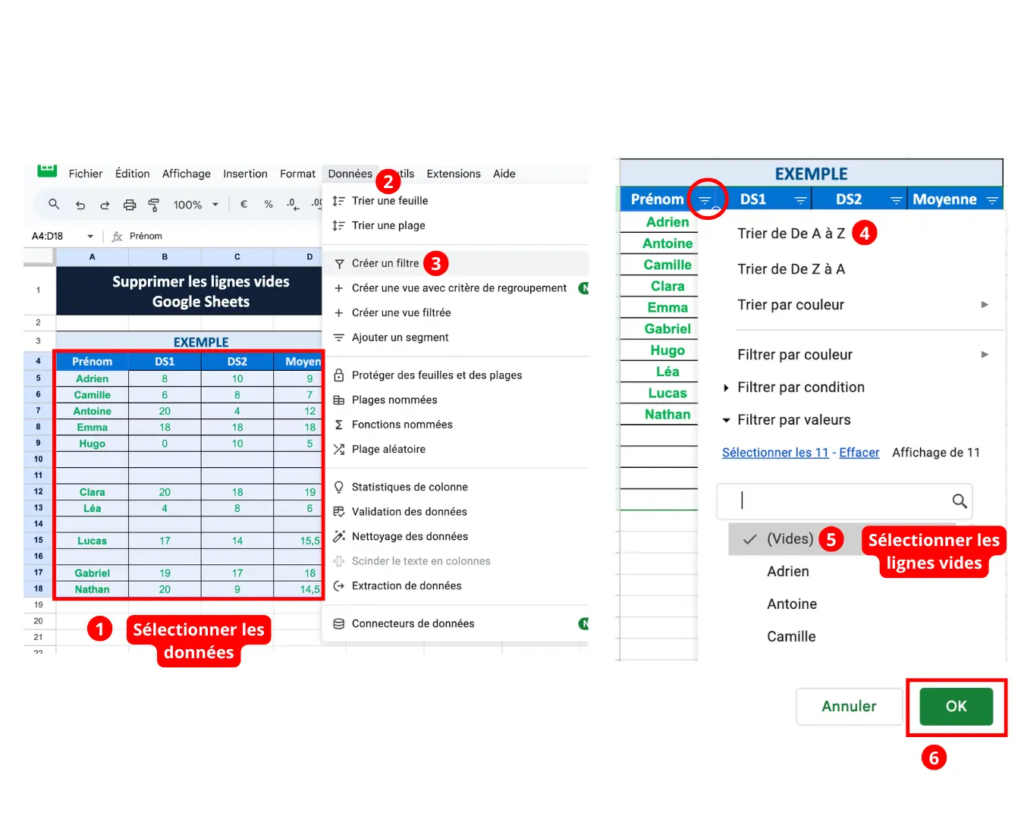Select row 10 header
Viewport: 1024px width, 819px height.
[39, 460]
